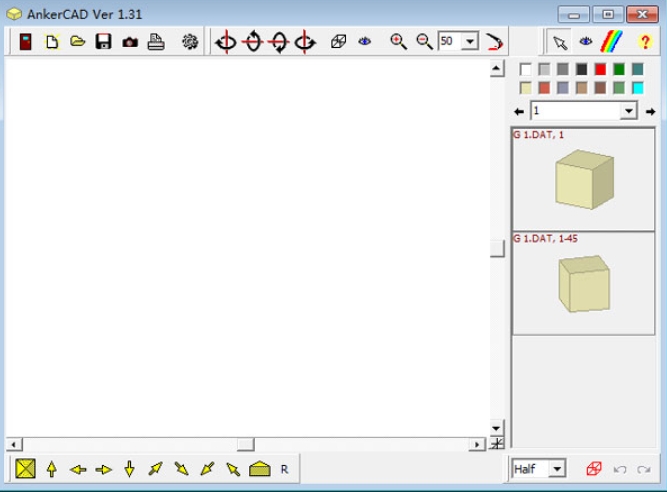Pick the pale yellow color swatch
This screenshot has width=667, height=492.
(525, 88)
